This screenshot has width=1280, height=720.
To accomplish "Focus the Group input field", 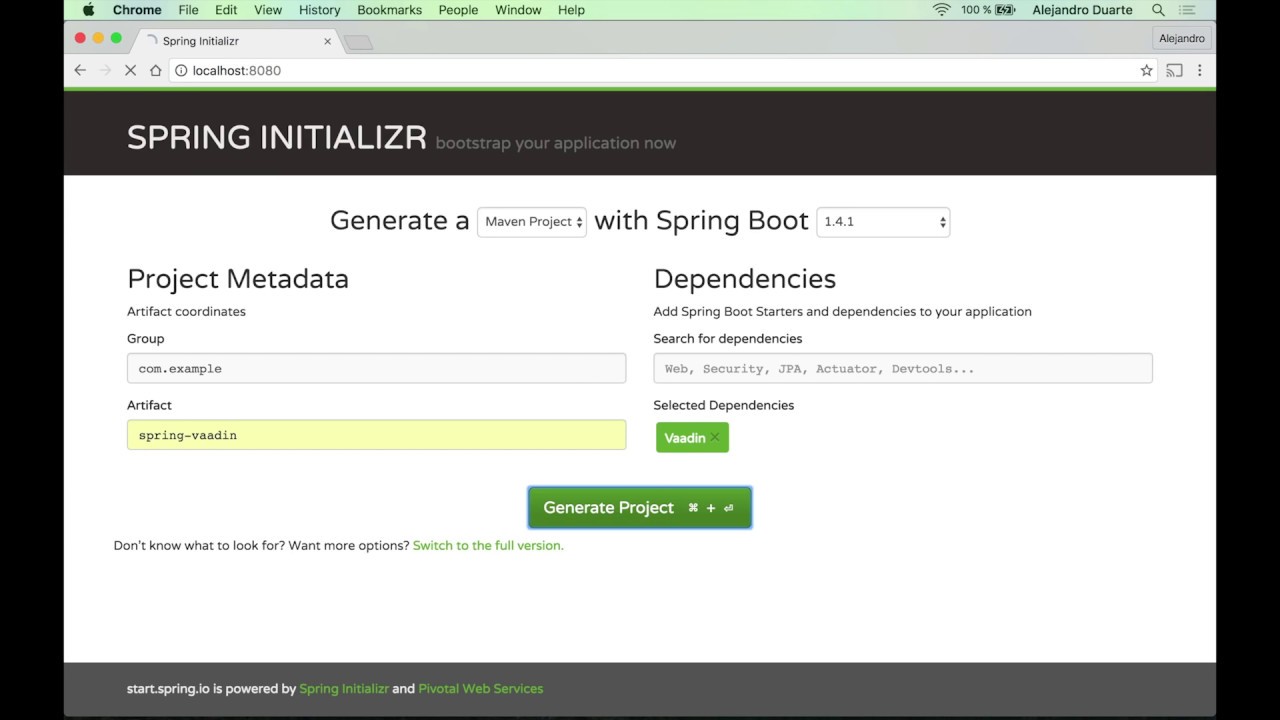I will 376,368.
